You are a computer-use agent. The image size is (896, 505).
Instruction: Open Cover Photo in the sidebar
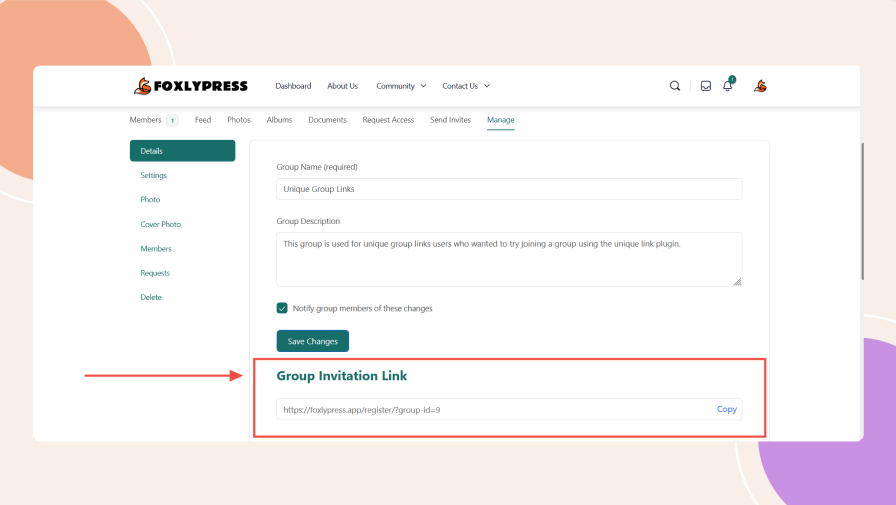pos(161,224)
